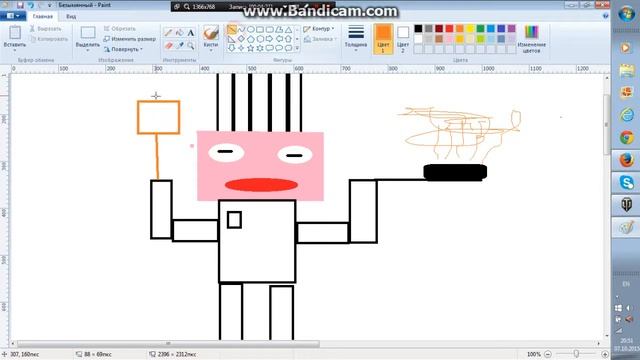Pick the yellow color swatch
The height and width of the screenshot is (360, 640).
(x=470, y=28)
